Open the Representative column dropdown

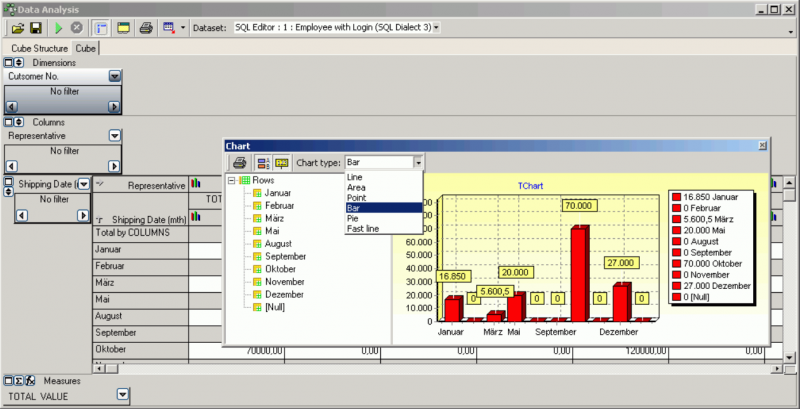click(115, 136)
